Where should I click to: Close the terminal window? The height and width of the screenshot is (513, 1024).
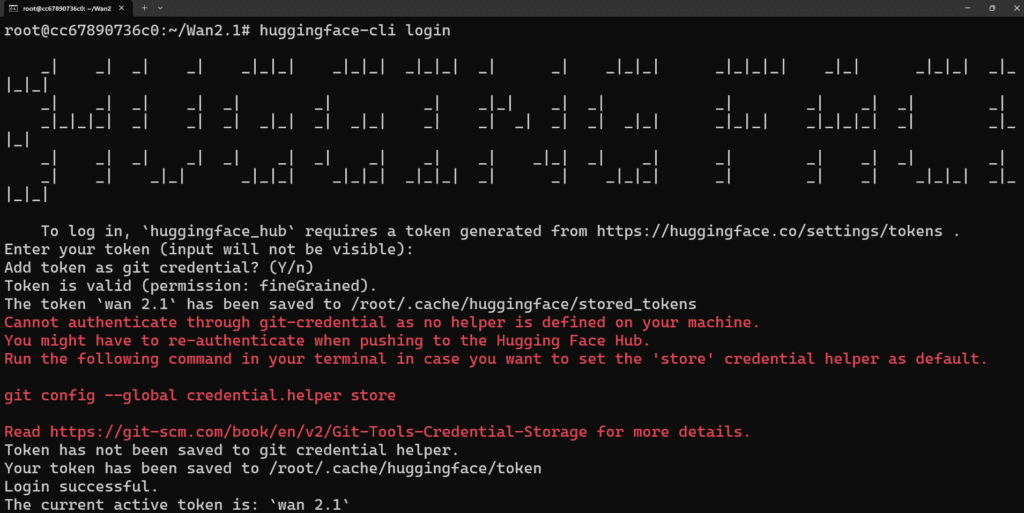[x=1016, y=8]
